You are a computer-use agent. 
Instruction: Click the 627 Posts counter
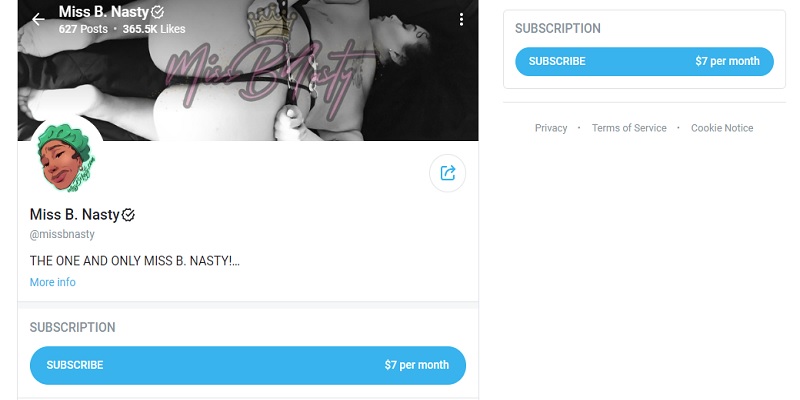point(83,29)
